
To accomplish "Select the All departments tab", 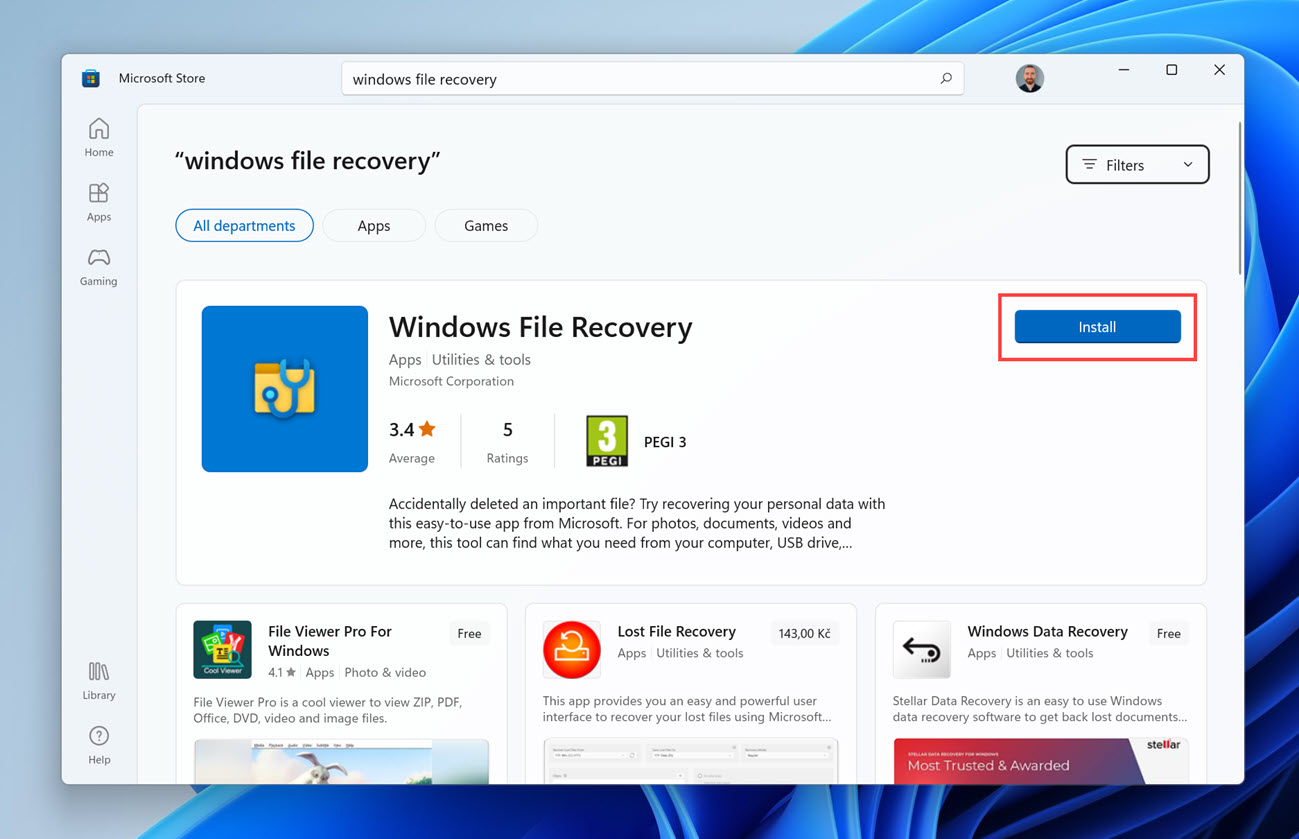I will [x=244, y=226].
